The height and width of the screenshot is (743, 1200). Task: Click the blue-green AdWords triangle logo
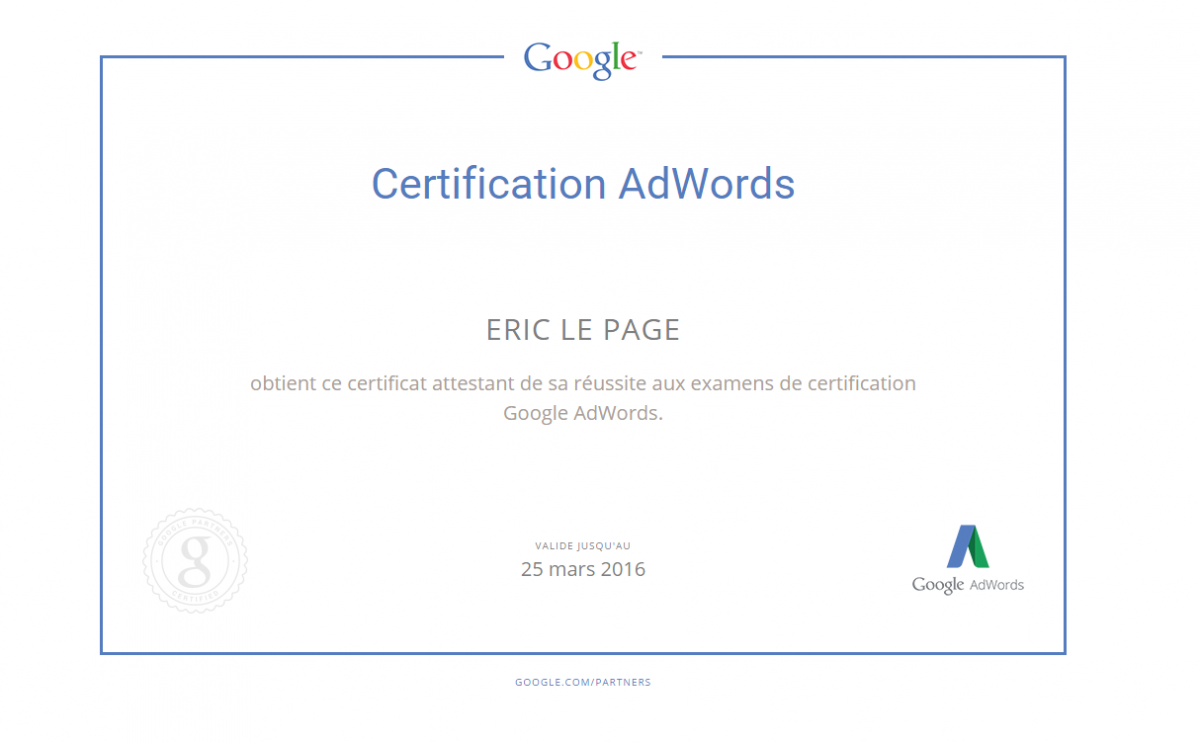[x=967, y=546]
